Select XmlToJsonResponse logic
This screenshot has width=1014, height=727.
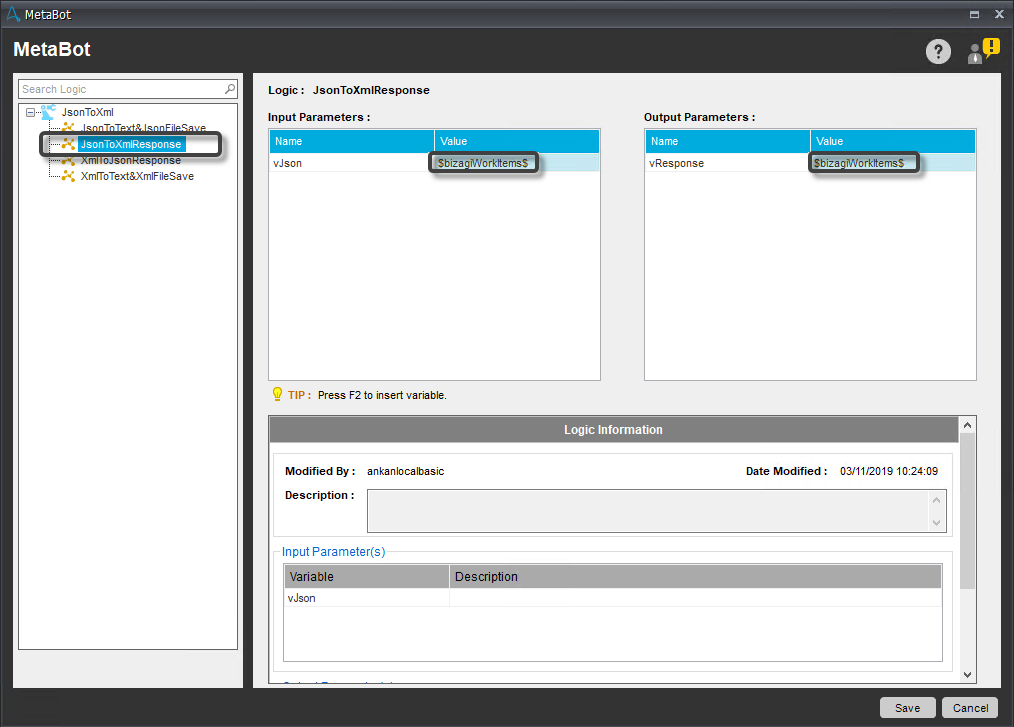[x=131, y=160]
